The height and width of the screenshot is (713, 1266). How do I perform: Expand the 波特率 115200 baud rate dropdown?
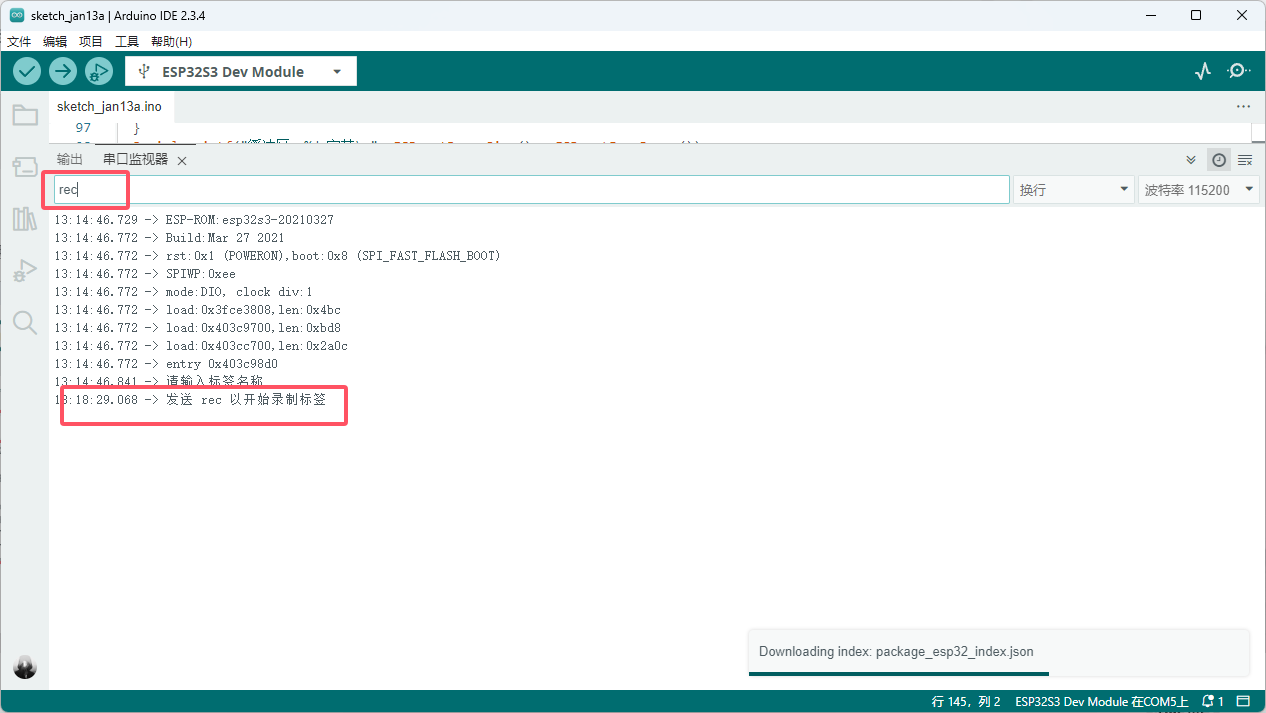click(1198, 190)
